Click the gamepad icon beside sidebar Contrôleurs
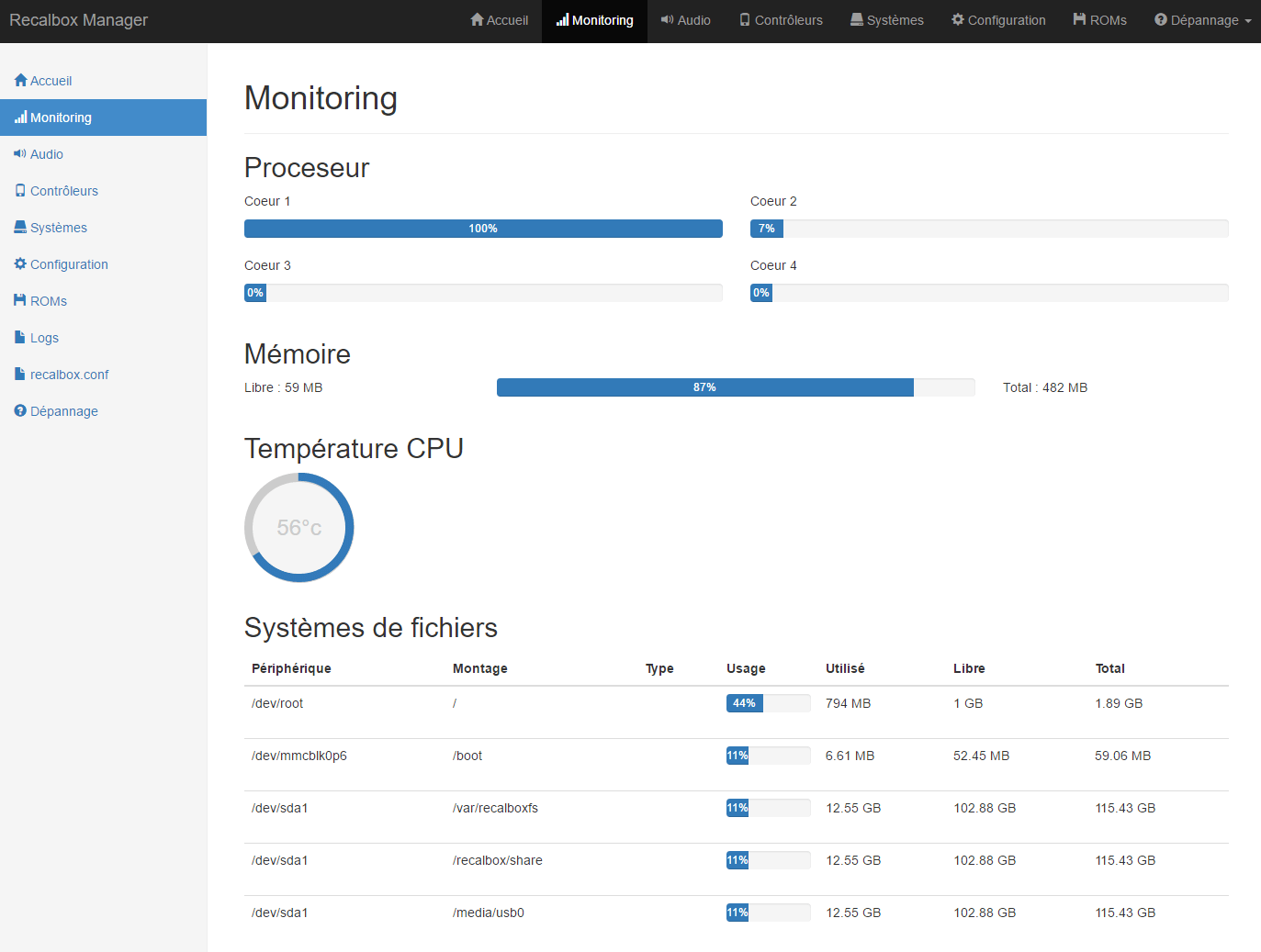Image resolution: width=1261 pixels, height=952 pixels. pyautogui.click(x=20, y=191)
